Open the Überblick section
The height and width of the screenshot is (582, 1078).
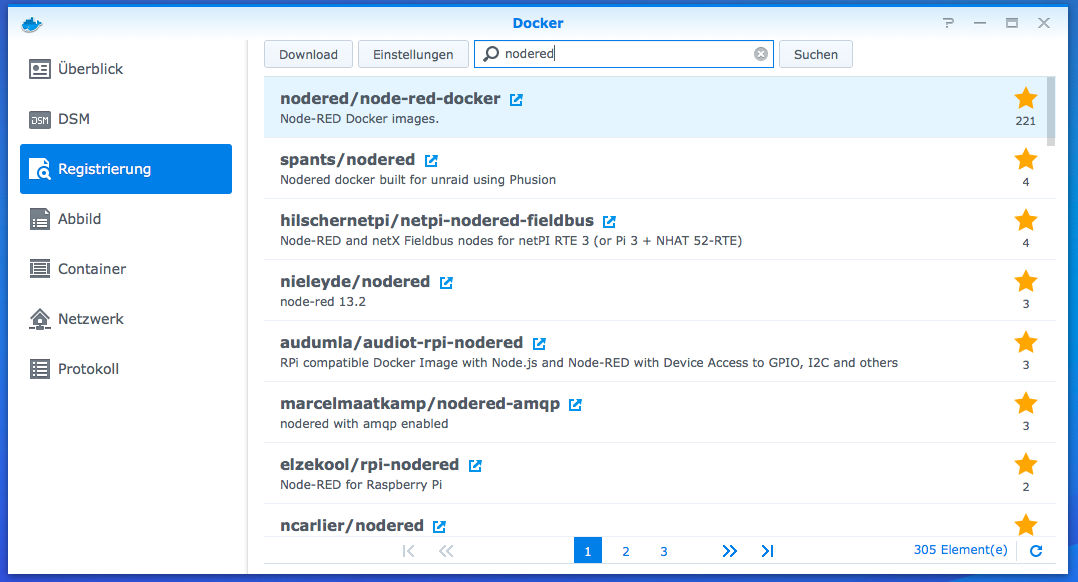tap(126, 69)
